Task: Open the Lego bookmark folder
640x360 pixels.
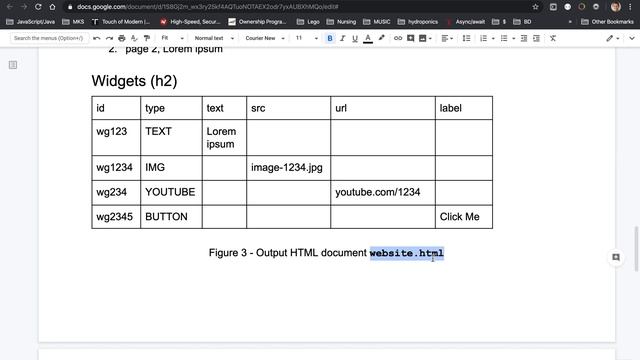Action: (308, 22)
